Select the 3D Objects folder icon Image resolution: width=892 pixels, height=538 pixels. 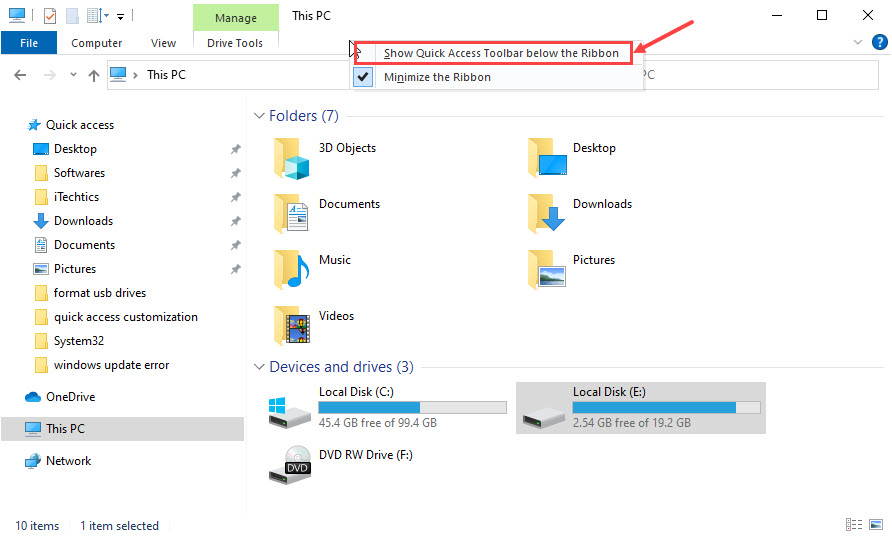pos(291,159)
